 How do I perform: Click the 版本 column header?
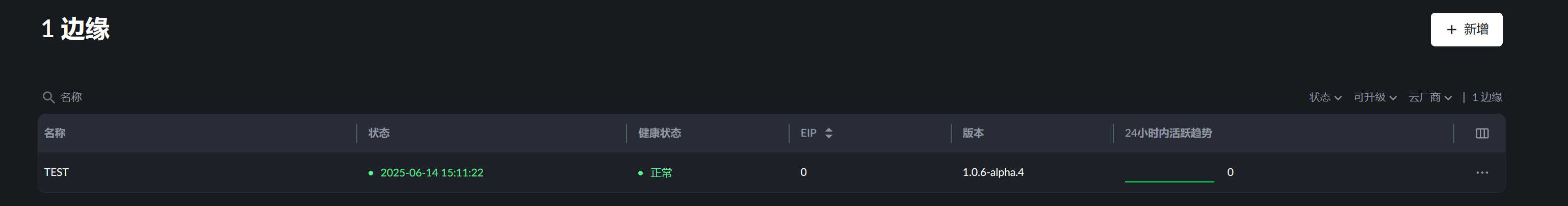973,134
